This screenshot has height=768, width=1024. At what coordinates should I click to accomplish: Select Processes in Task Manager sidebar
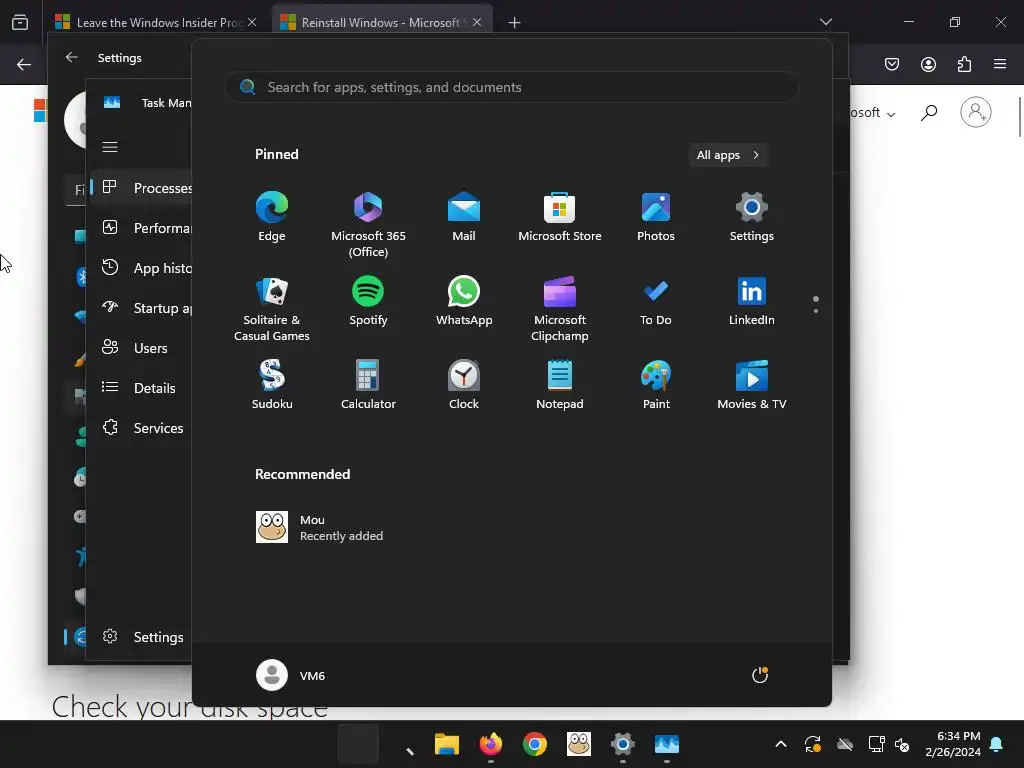click(x=142, y=187)
